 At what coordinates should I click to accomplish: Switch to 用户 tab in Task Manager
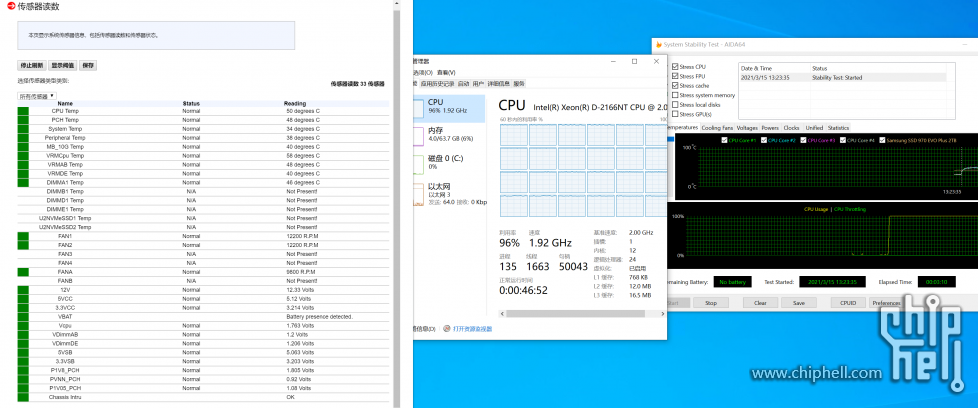(x=478, y=83)
